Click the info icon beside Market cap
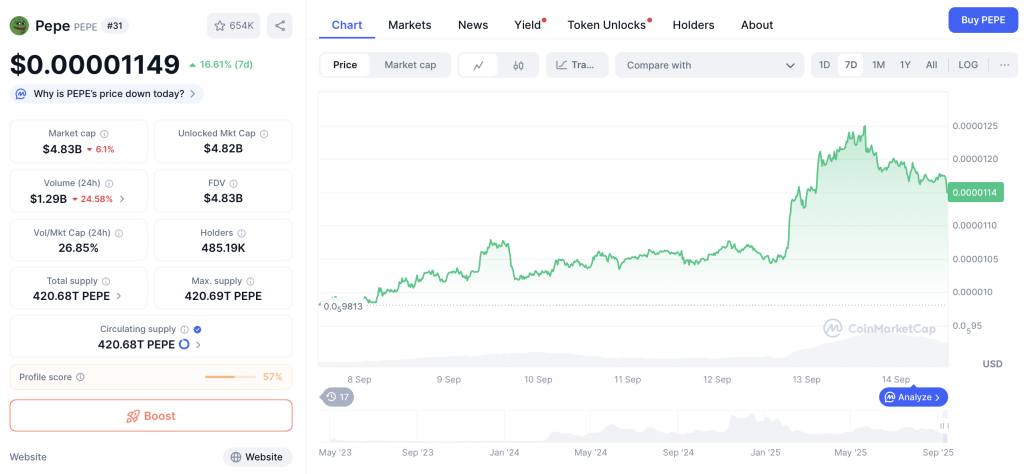This screenshot has height=474, width=1024. [104, 134]
